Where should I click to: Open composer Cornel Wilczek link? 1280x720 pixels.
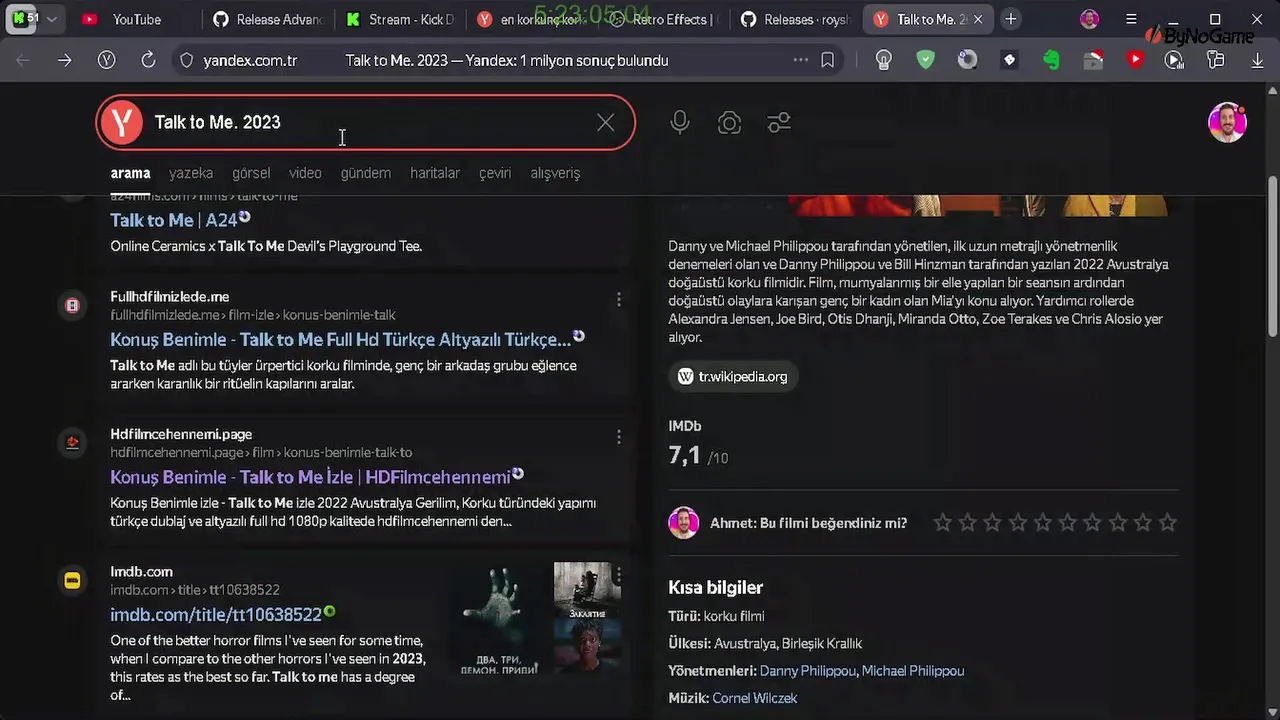pyautogui.click(x=755, y=698)
